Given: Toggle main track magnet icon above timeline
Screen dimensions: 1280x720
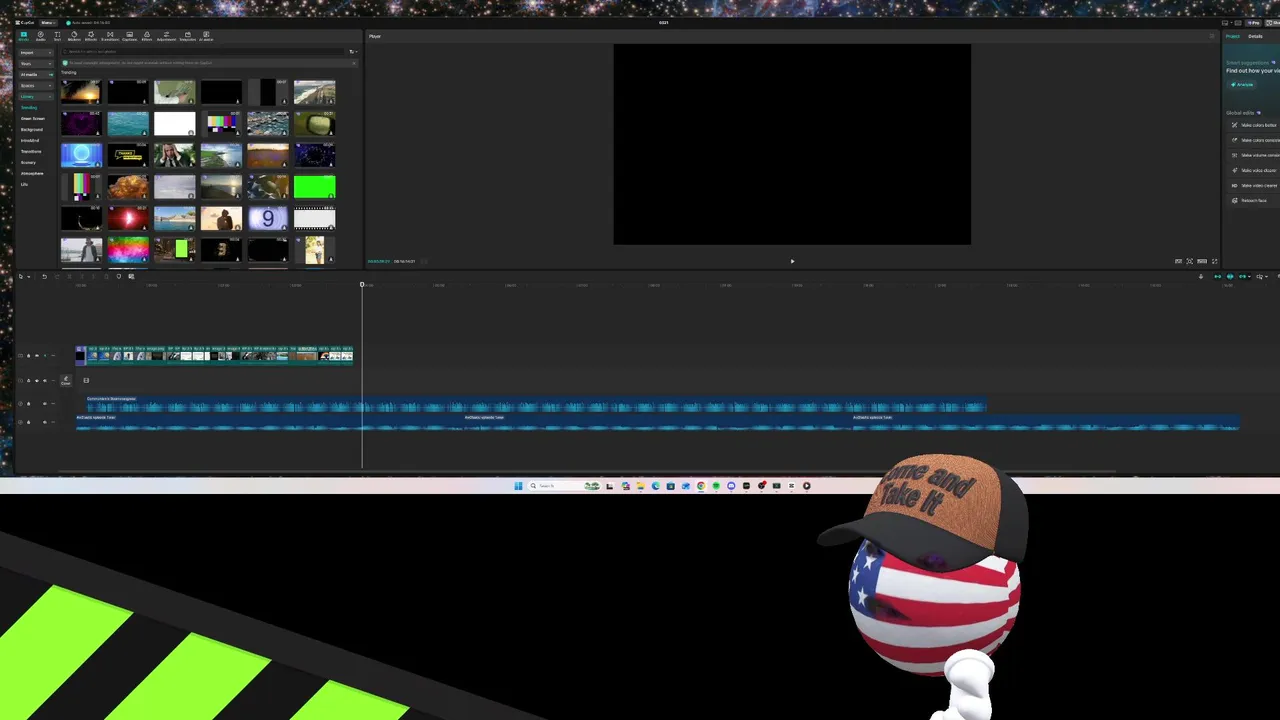Looking at the screenshot, I should (x=1217, y=276).
